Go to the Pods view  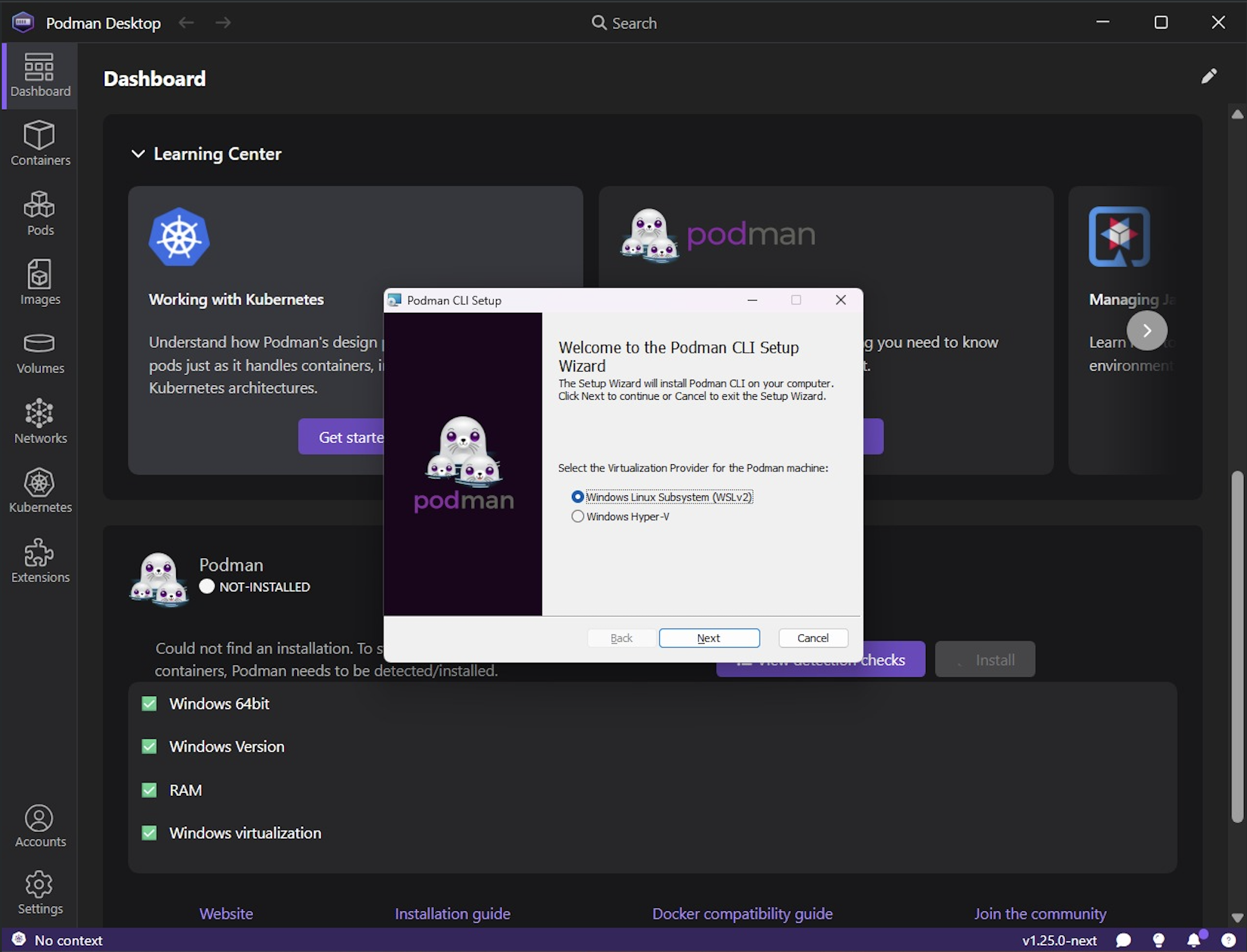pyautogui.click(x=40, y=213)
